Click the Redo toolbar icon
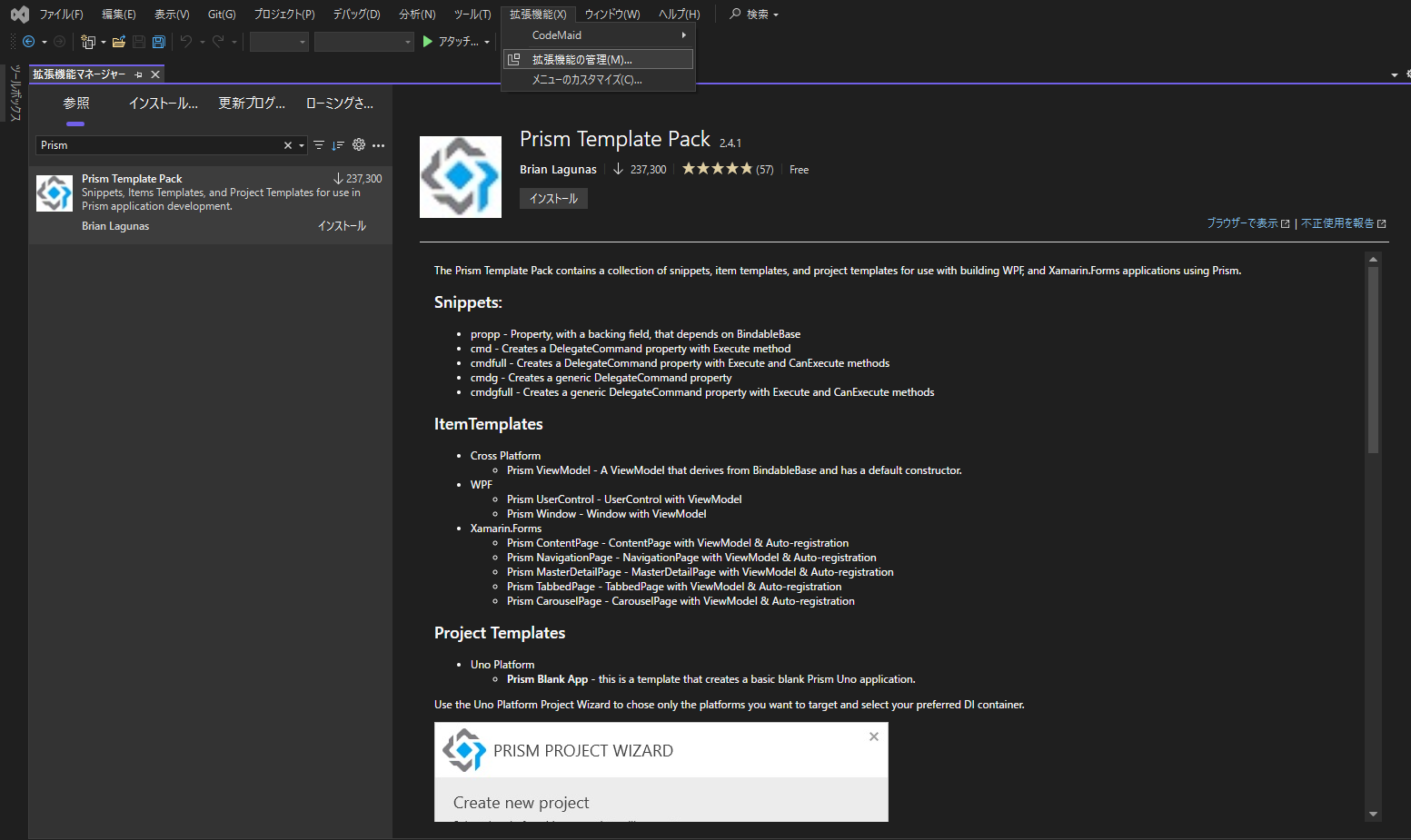The width and height of the screenshot is (1411, 840). coord(218,42)
